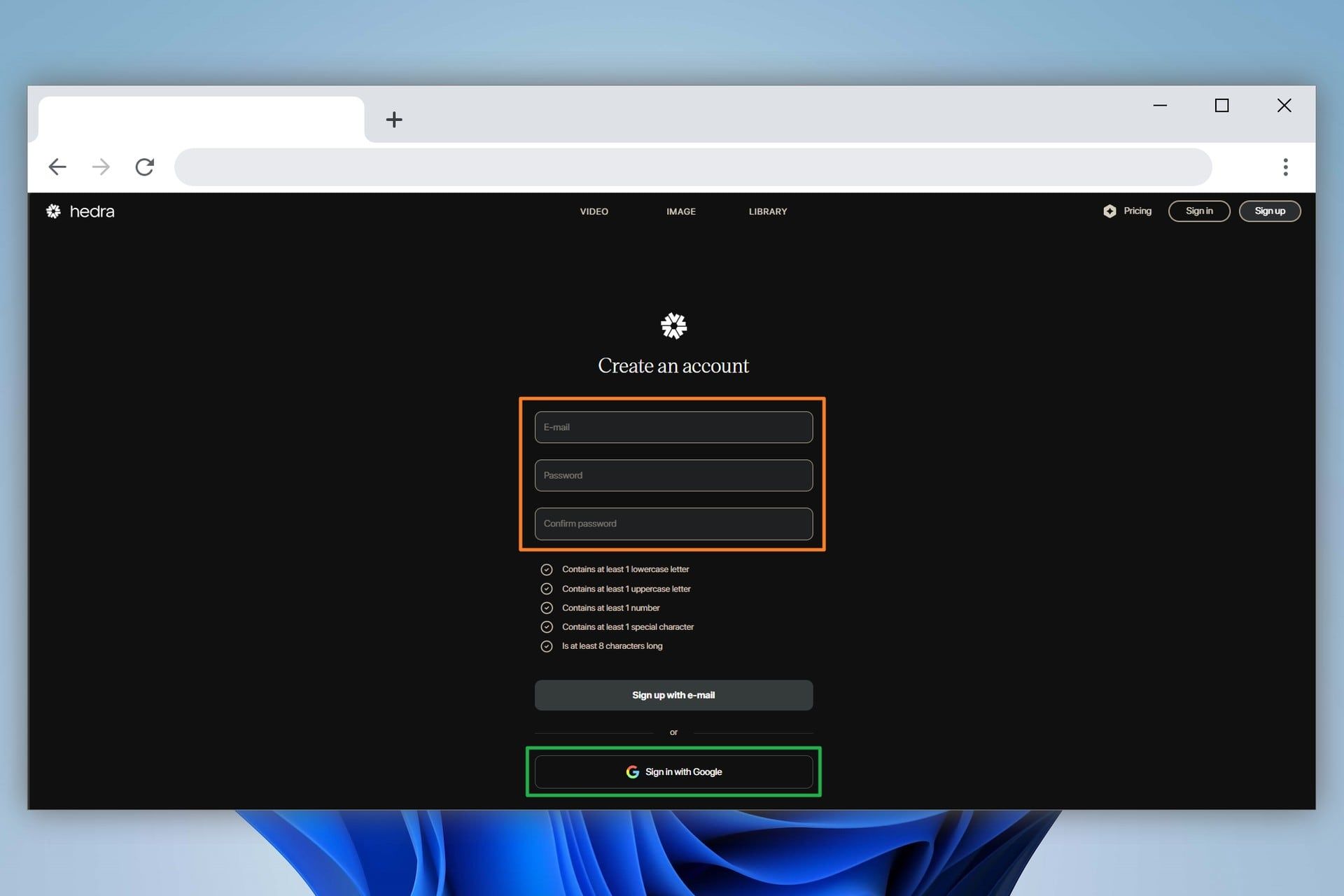Close the browser window

(x=1284, y=105)
